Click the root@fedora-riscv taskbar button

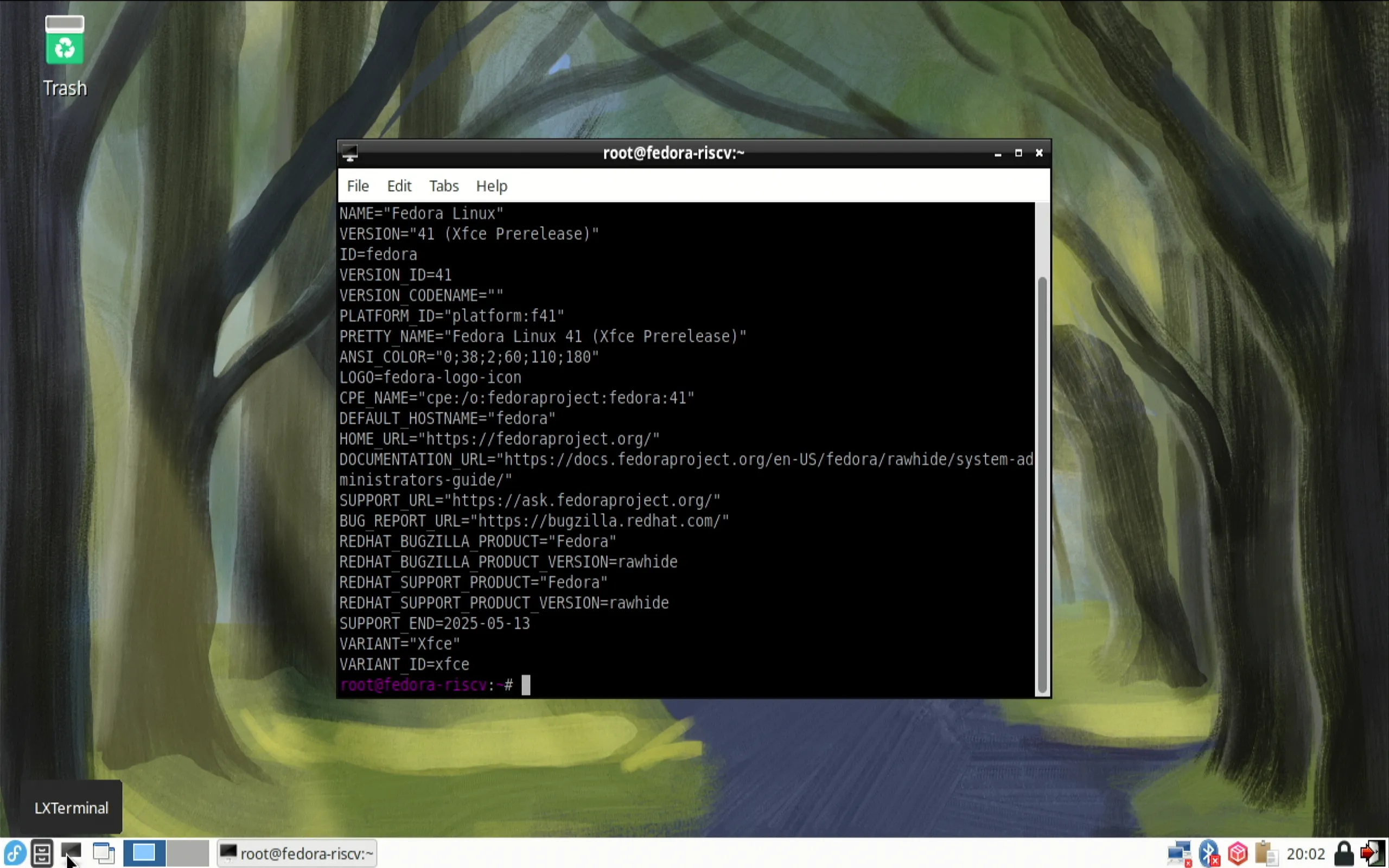coord(297,853)
